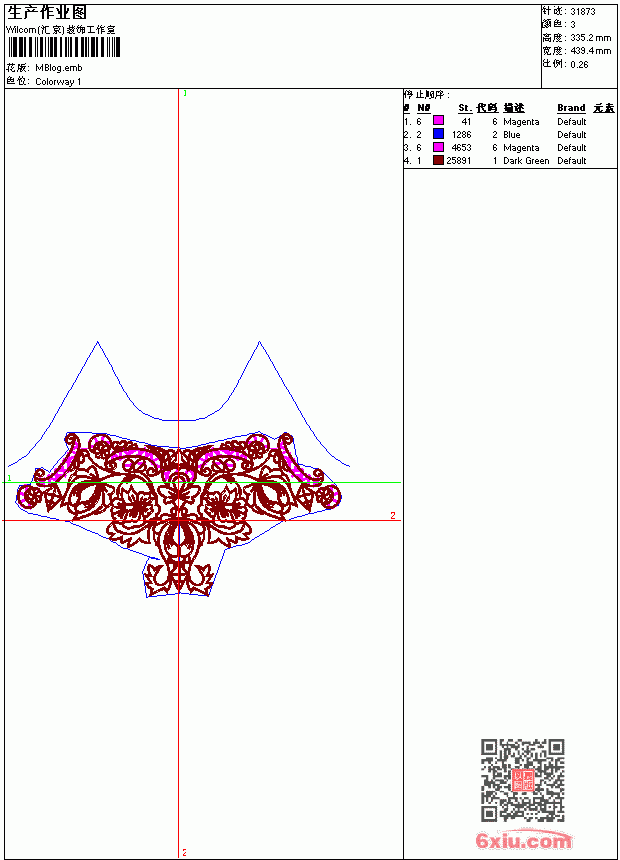Click the barcode under Wilcom header

[63, 47]
